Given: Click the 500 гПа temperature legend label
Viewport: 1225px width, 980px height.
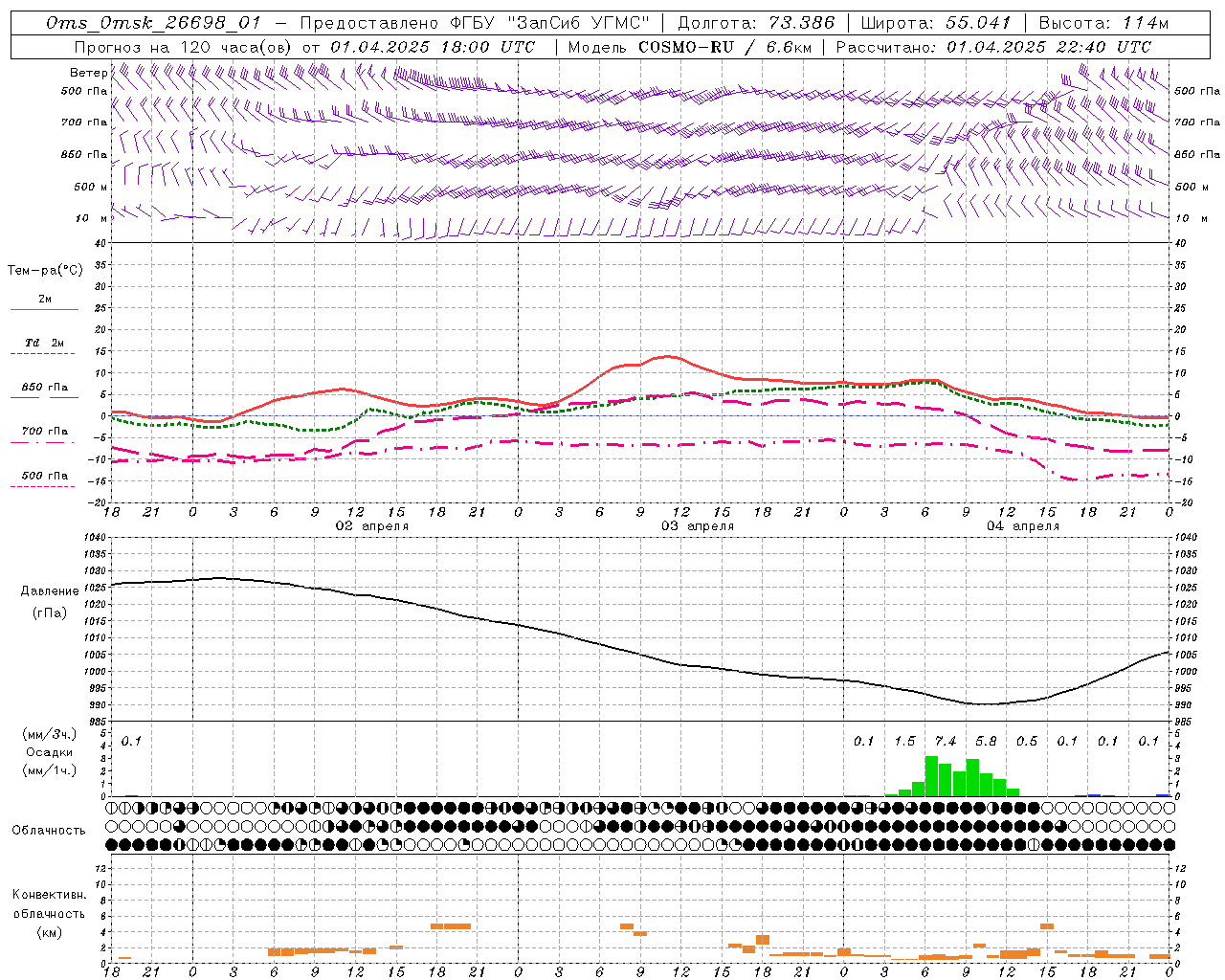Looking at the screenshot, I should (x=45, y=476).
